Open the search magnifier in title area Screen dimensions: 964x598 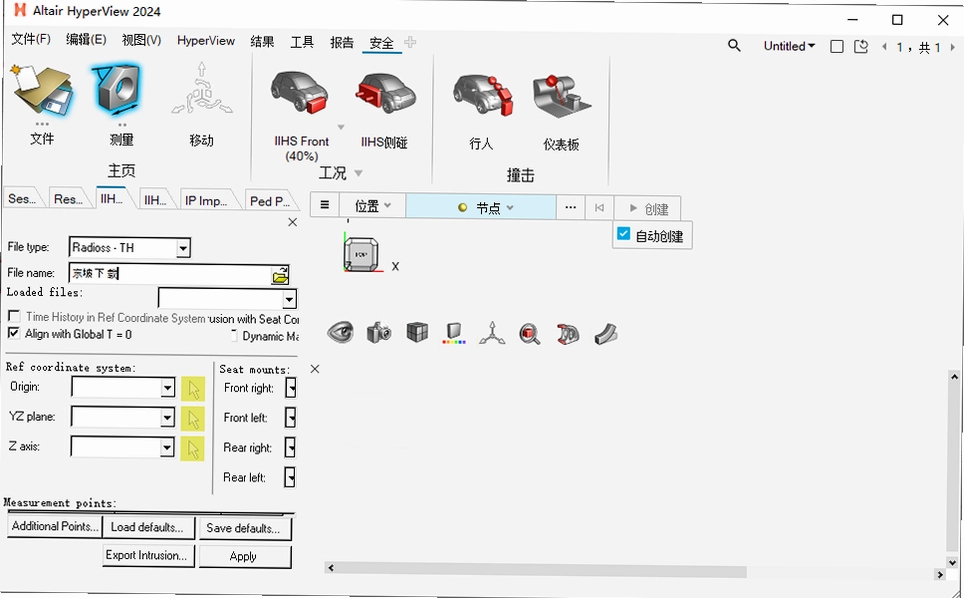pos(734,45)
